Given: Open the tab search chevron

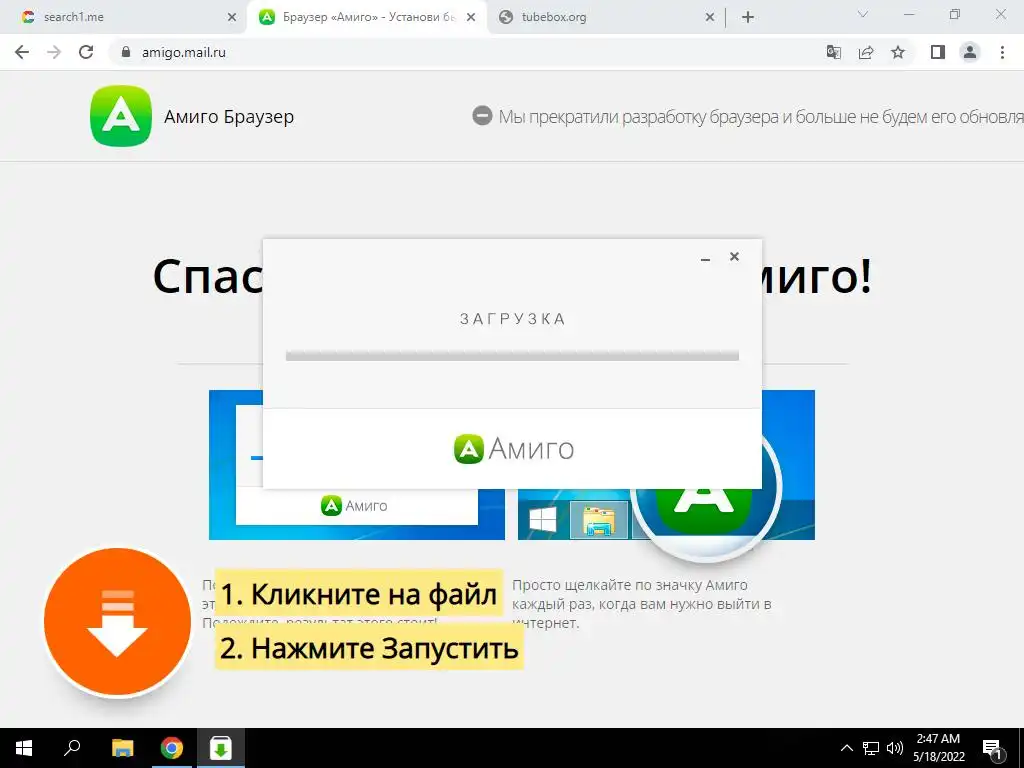Looking at the screenshot, I should tap(863, 14).
